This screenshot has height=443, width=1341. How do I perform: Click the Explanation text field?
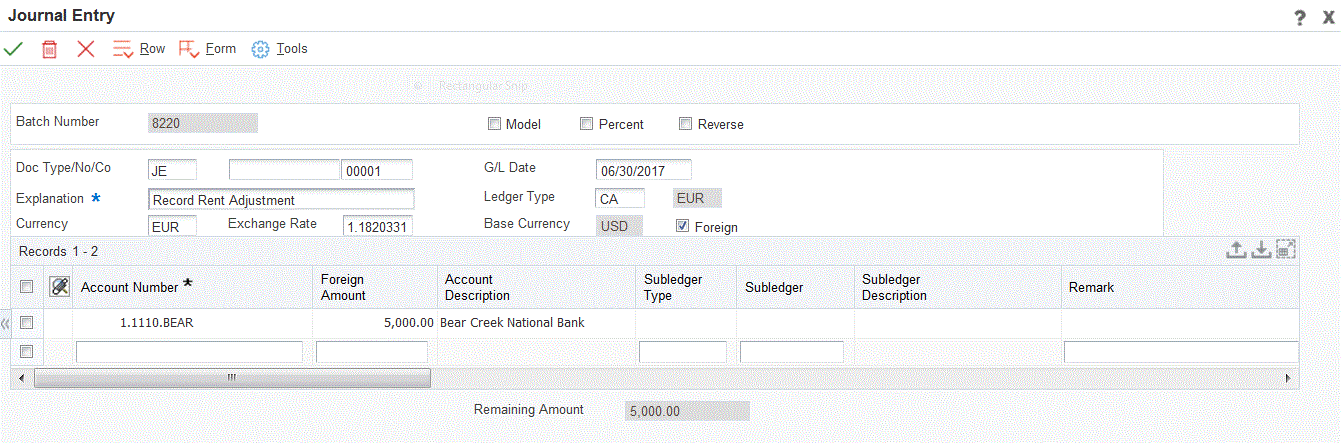(x=281, y=199)
